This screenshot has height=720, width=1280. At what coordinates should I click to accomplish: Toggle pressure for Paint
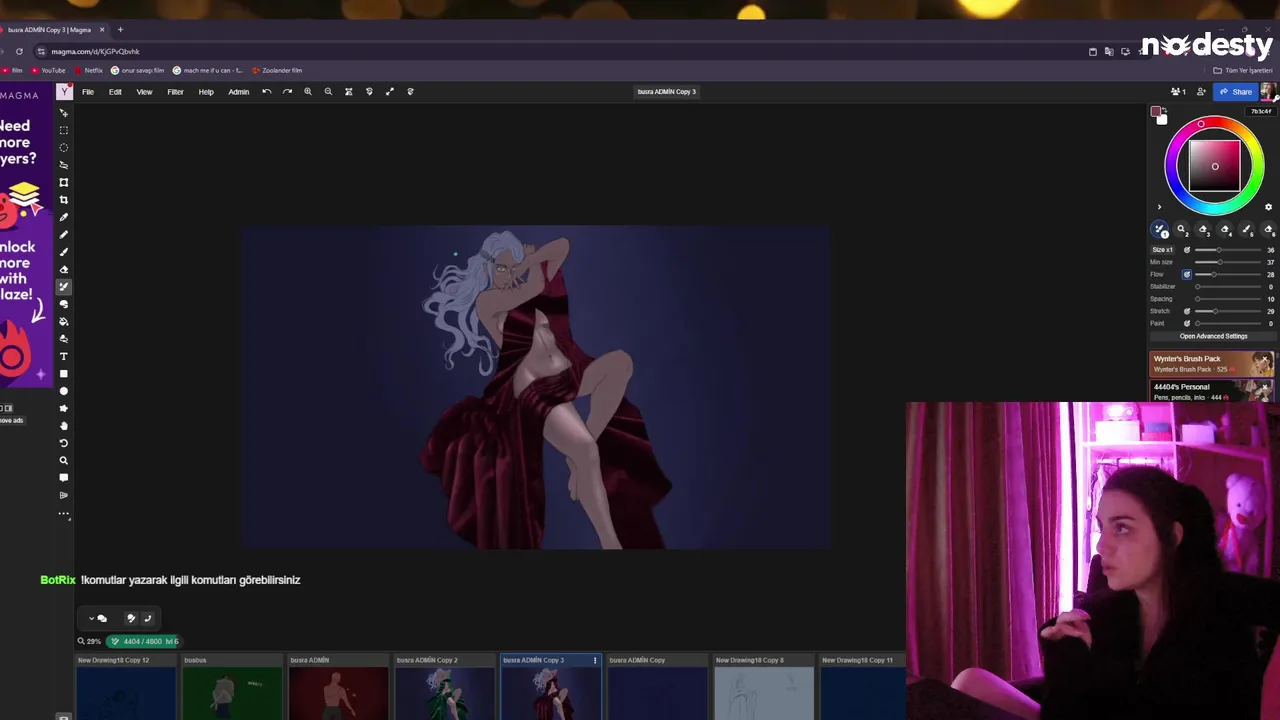(x=1187, y=323)
